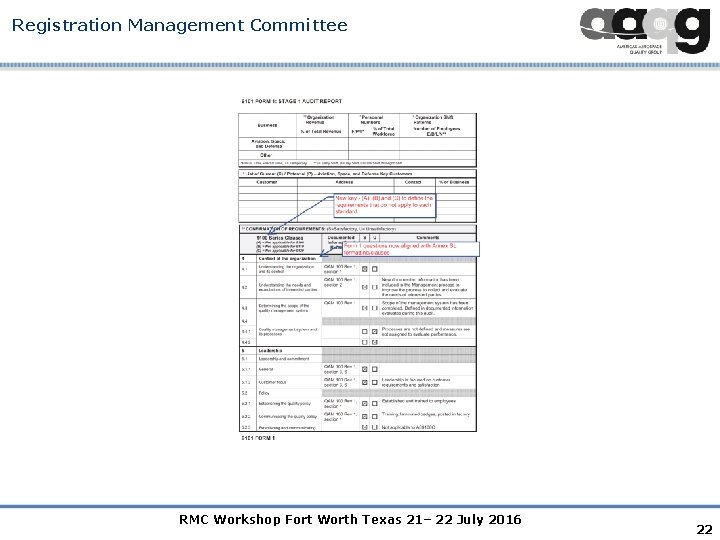
Task: Click the % of Business column header
Action: point(454,182)
